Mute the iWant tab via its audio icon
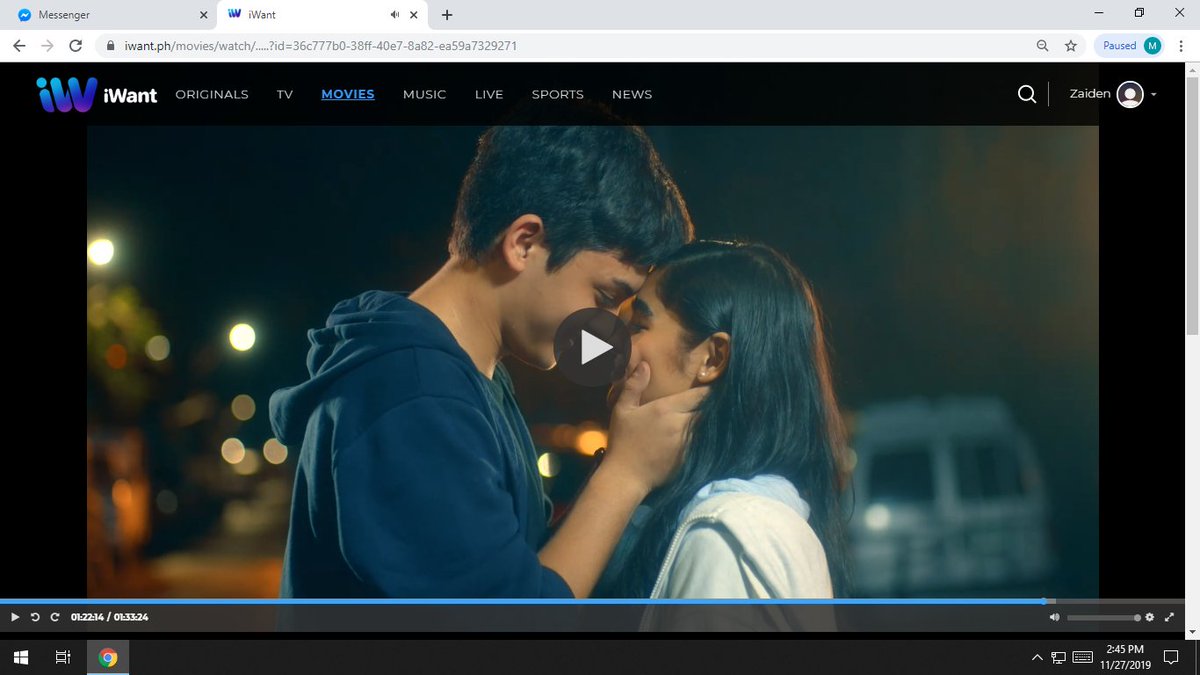 tap(397, 15)
